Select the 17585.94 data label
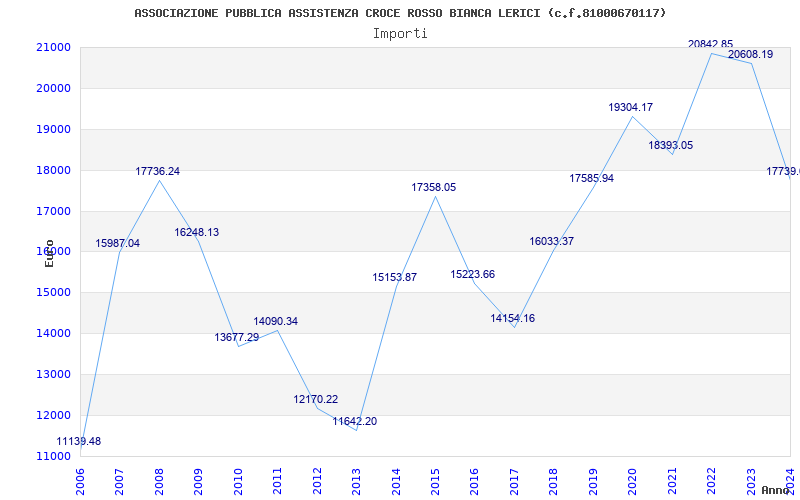Screen dimensions: 800x500 pyautogui.click(x=592, y=179)
